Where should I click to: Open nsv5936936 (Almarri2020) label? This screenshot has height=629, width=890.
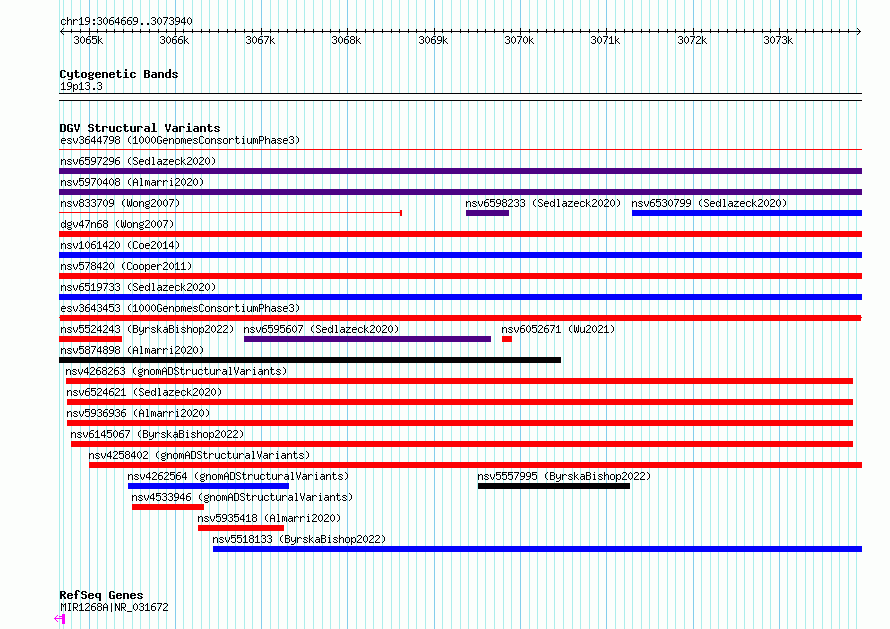pos(138,413)
